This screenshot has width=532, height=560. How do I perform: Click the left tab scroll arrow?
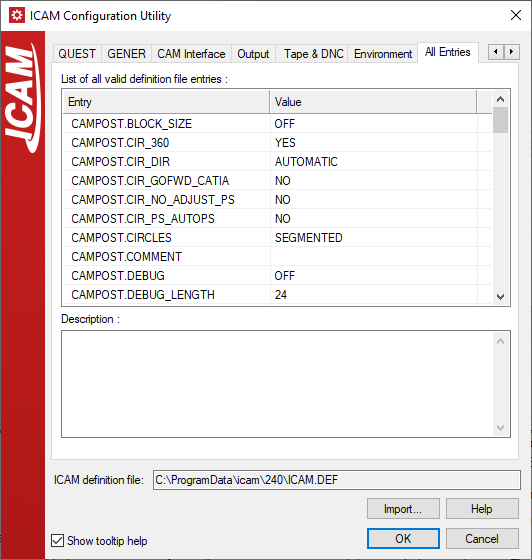(496, 52)
